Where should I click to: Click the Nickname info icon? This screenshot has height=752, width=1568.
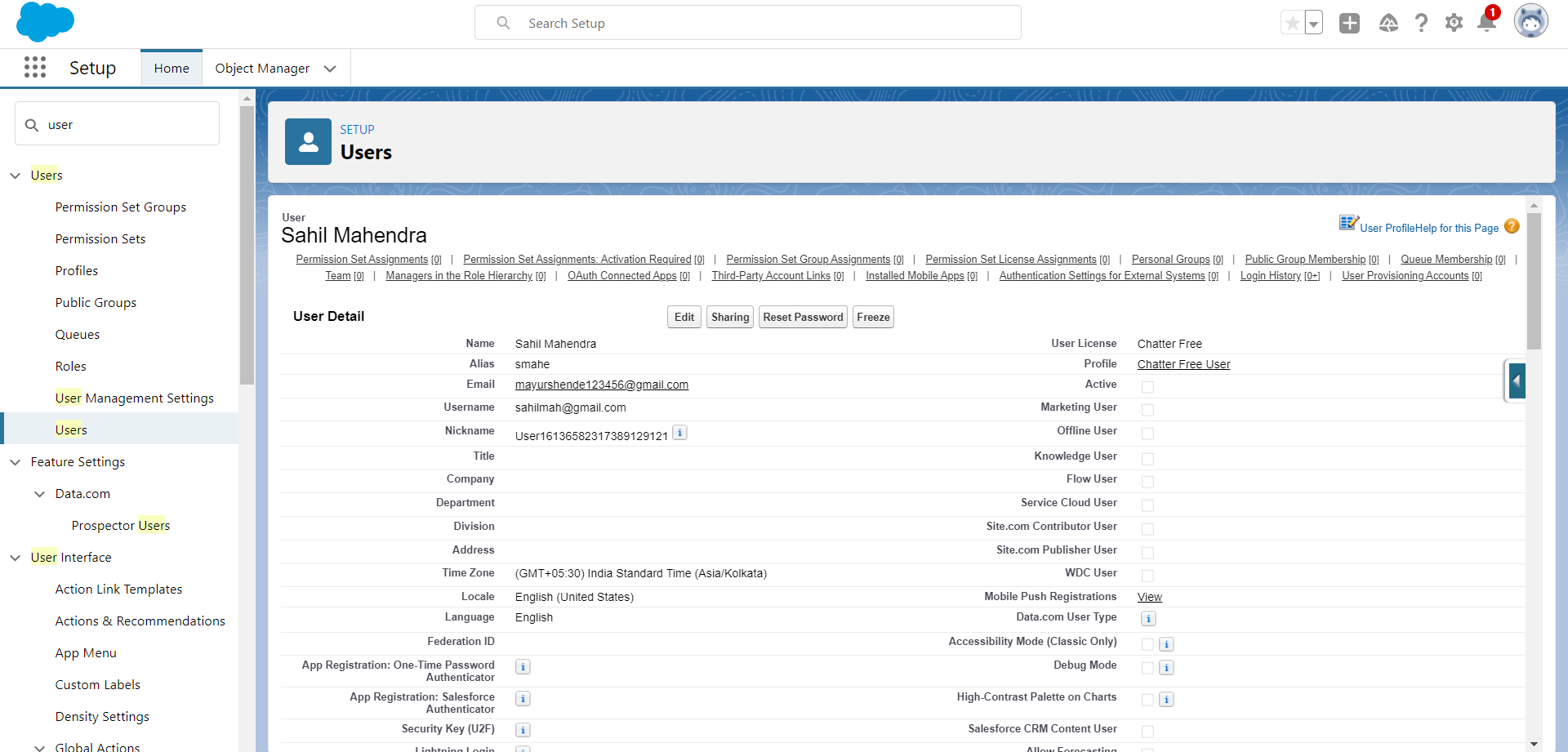[679, 433]
